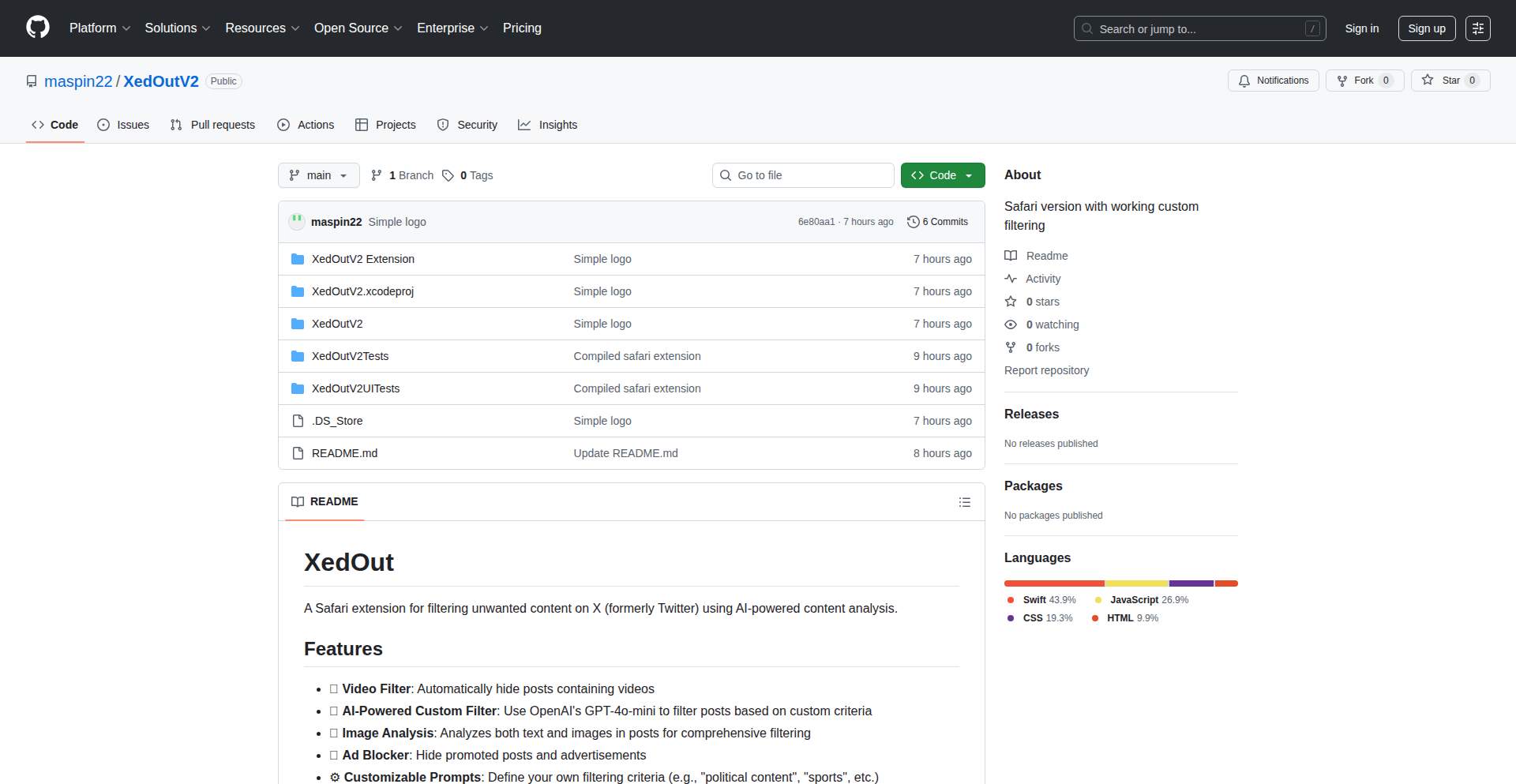Click the header menu icon beside Sign up

pos(1477,28)
